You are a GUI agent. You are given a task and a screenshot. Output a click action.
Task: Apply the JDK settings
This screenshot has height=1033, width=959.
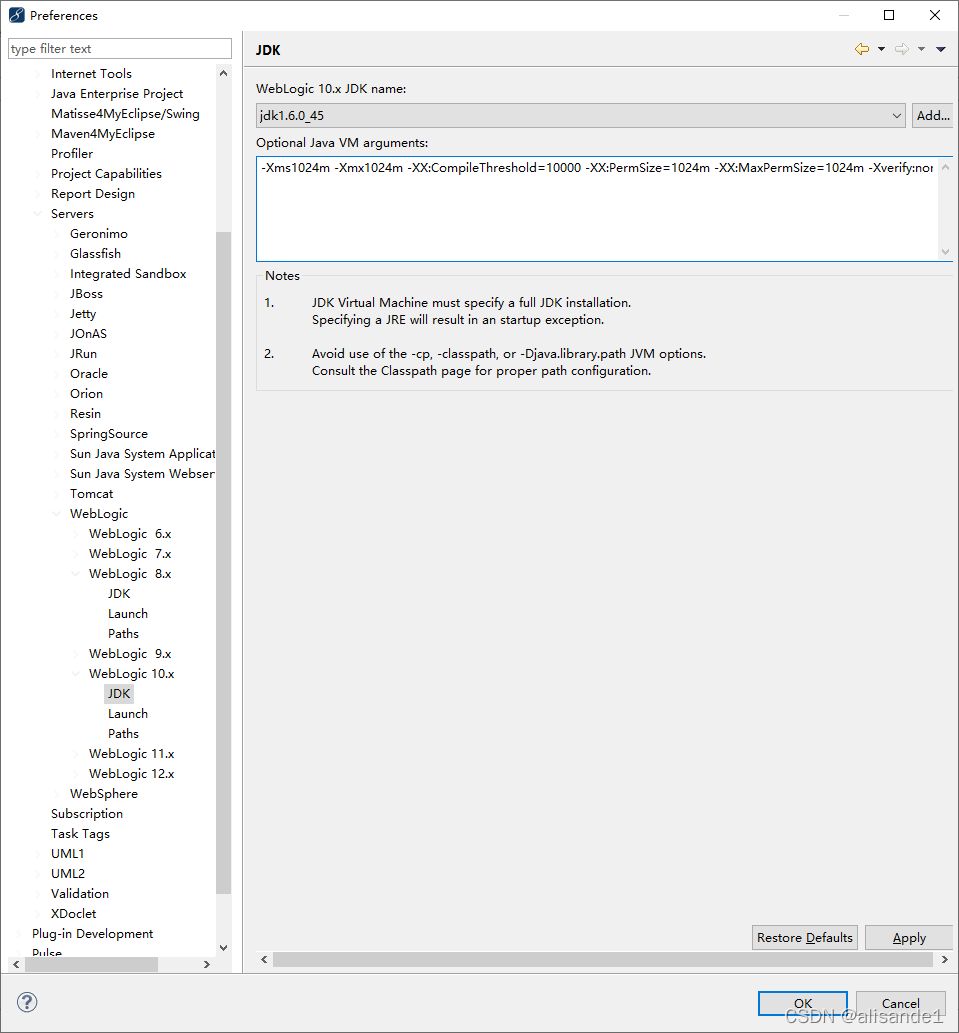pyautogui.click(x=908, y=937)
